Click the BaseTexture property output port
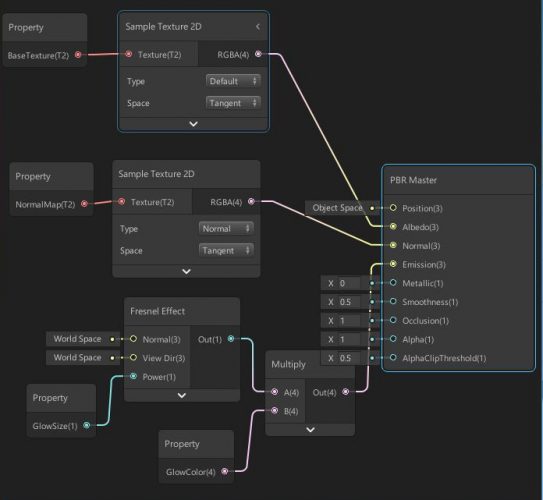Viewport: 543px width, 500px height. click(78, 55)
